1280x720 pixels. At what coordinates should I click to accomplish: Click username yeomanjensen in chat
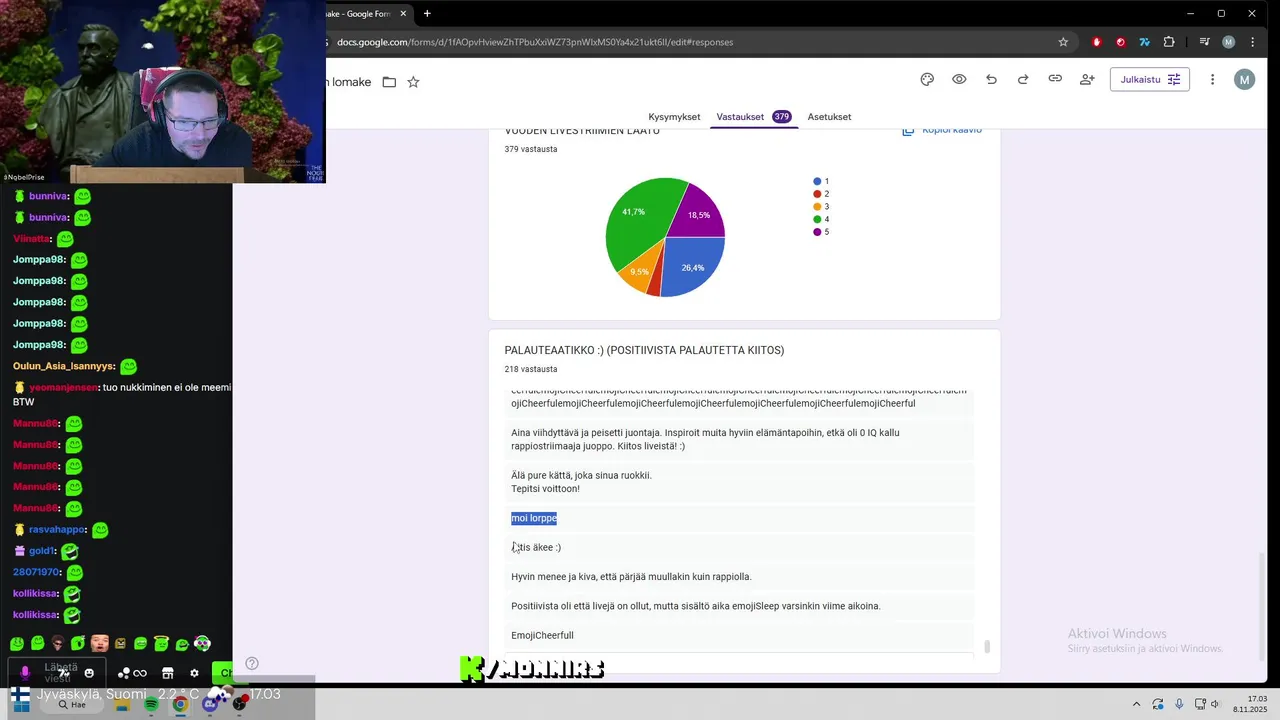pyautogui.click(x=63, y=387)
